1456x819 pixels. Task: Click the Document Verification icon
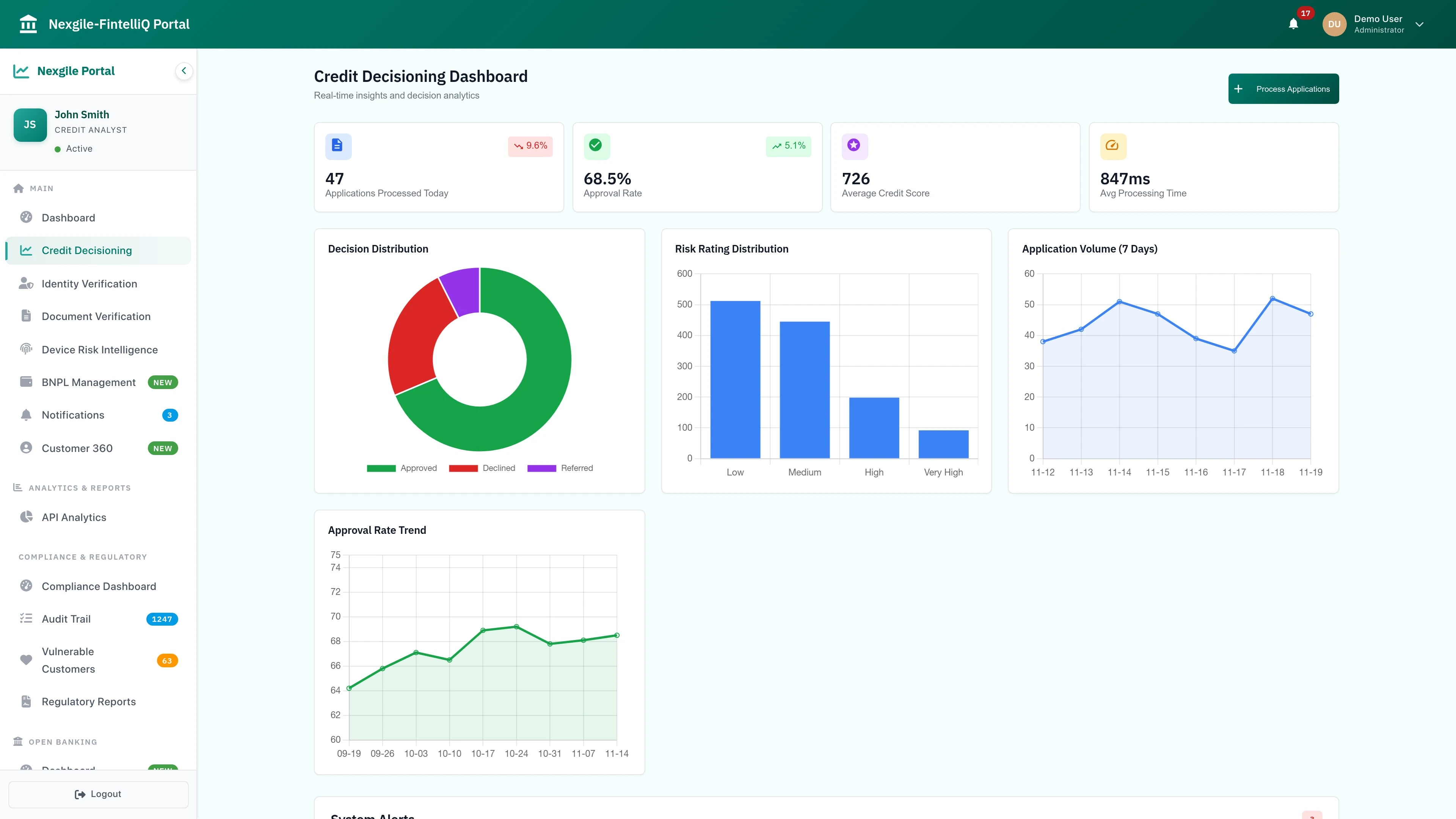tap(26, 316)
